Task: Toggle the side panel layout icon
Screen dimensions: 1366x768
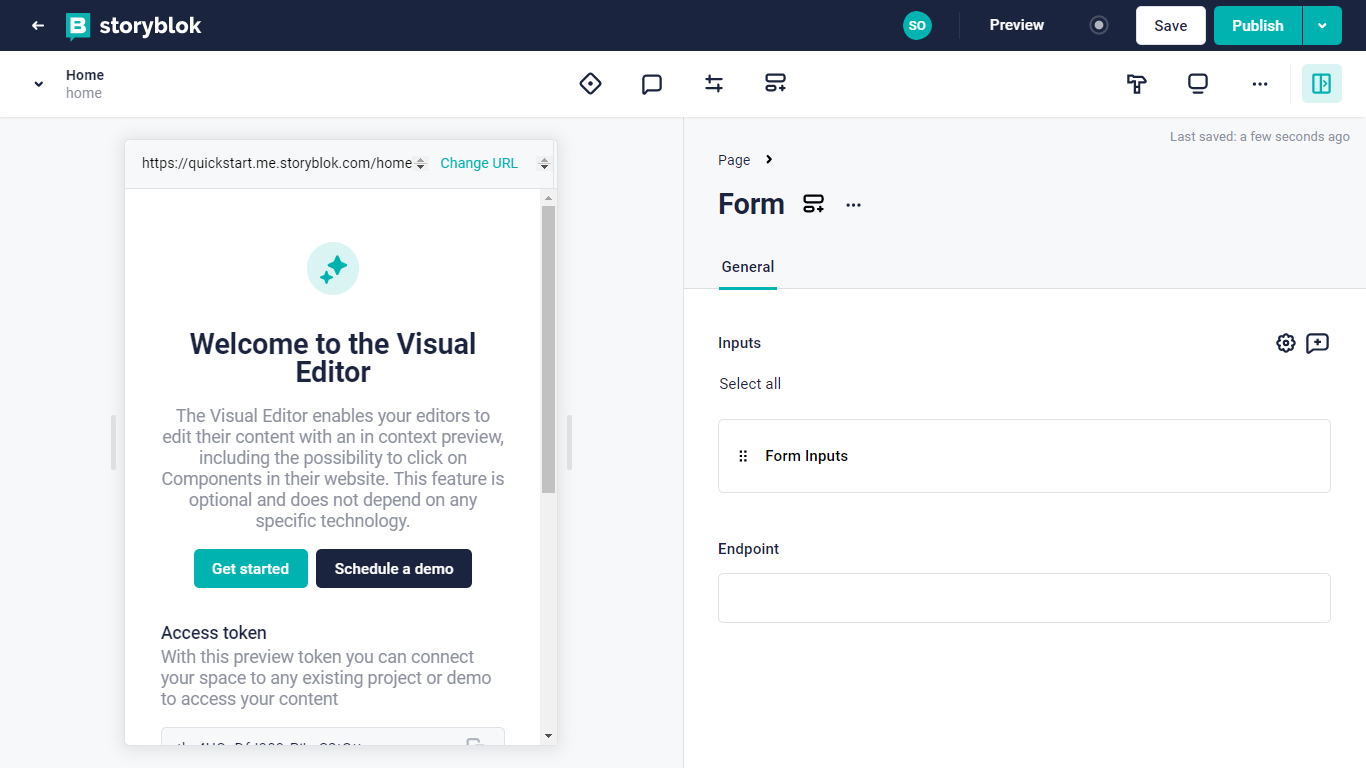Action: click(1321, 84)
